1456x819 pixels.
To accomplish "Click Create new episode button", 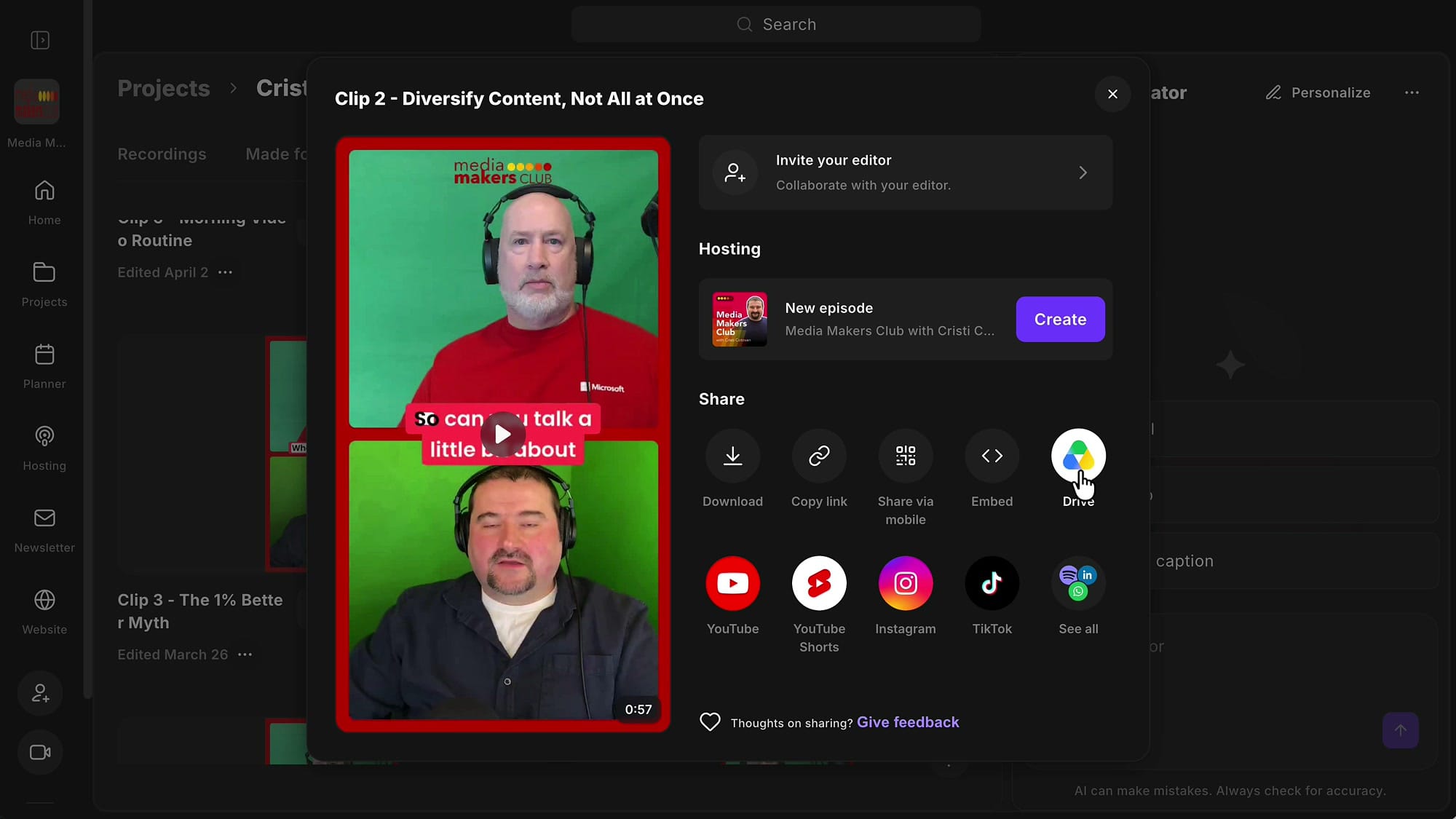I will [1060, 319].
